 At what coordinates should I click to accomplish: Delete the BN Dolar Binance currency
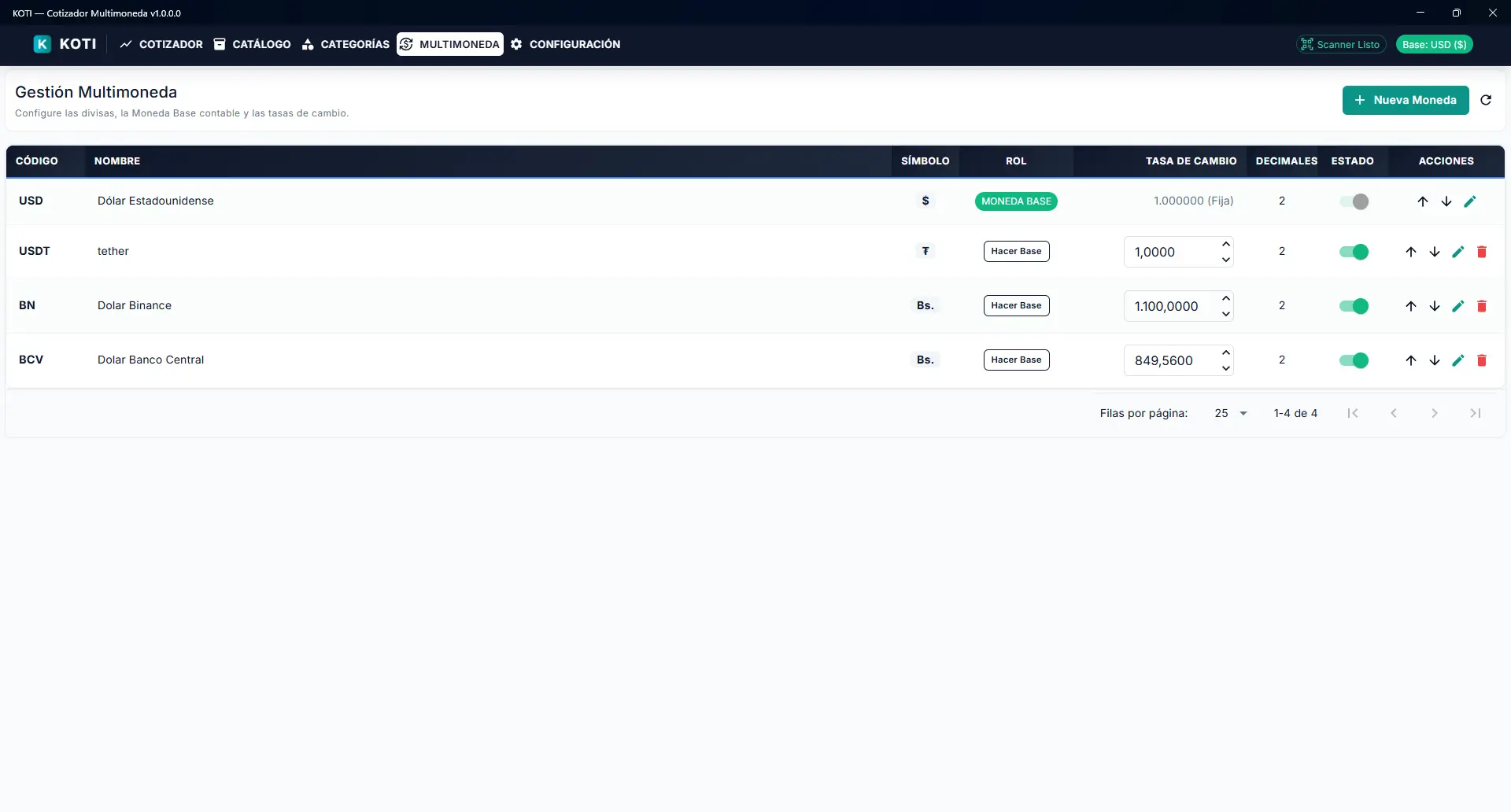tap(1482, 306)
